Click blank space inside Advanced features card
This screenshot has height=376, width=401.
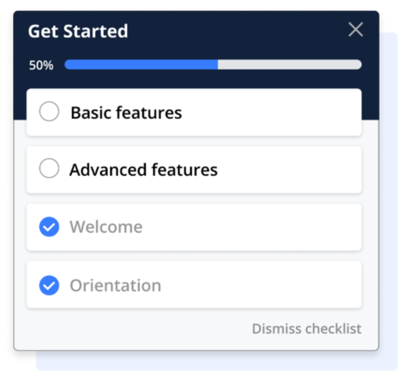pos(290,170)
